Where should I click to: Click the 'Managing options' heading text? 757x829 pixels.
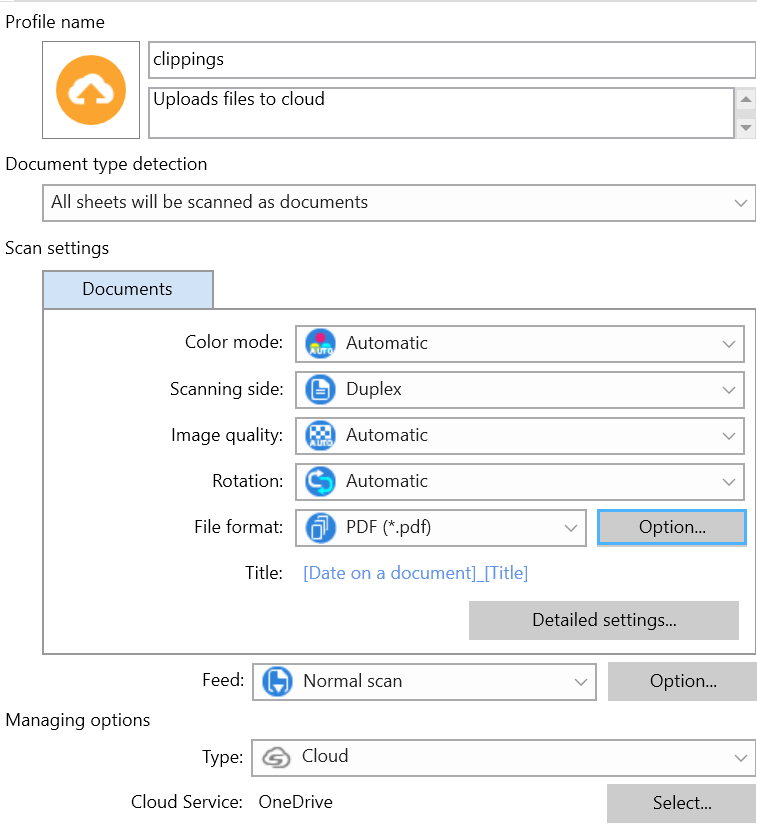coord(78,720)
